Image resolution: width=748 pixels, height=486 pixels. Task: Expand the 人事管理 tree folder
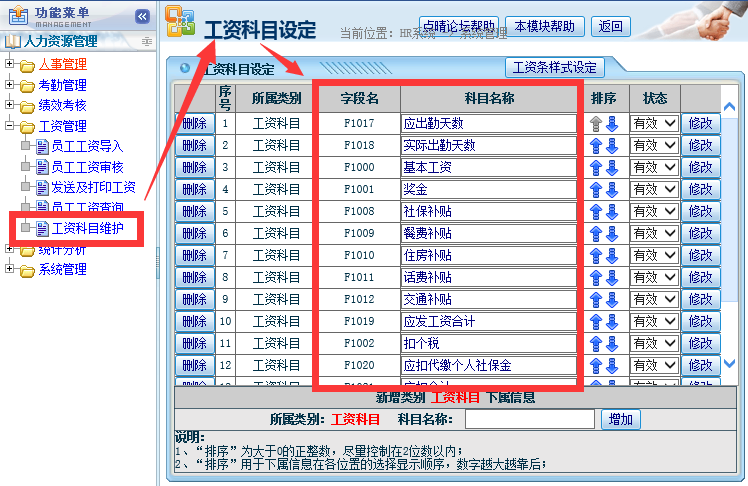(10, 66)
